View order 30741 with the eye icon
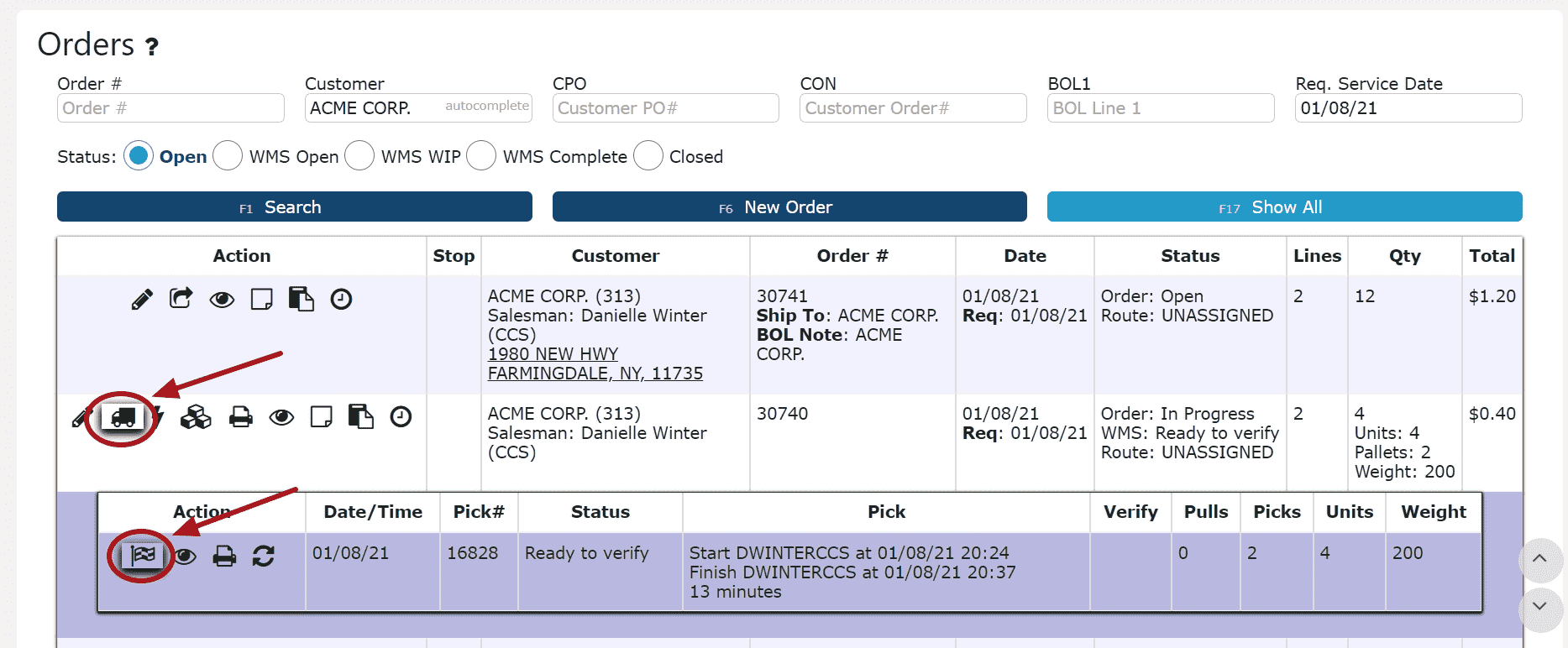This screenshot has width=1568, height=648. click(x=222, y=300)
